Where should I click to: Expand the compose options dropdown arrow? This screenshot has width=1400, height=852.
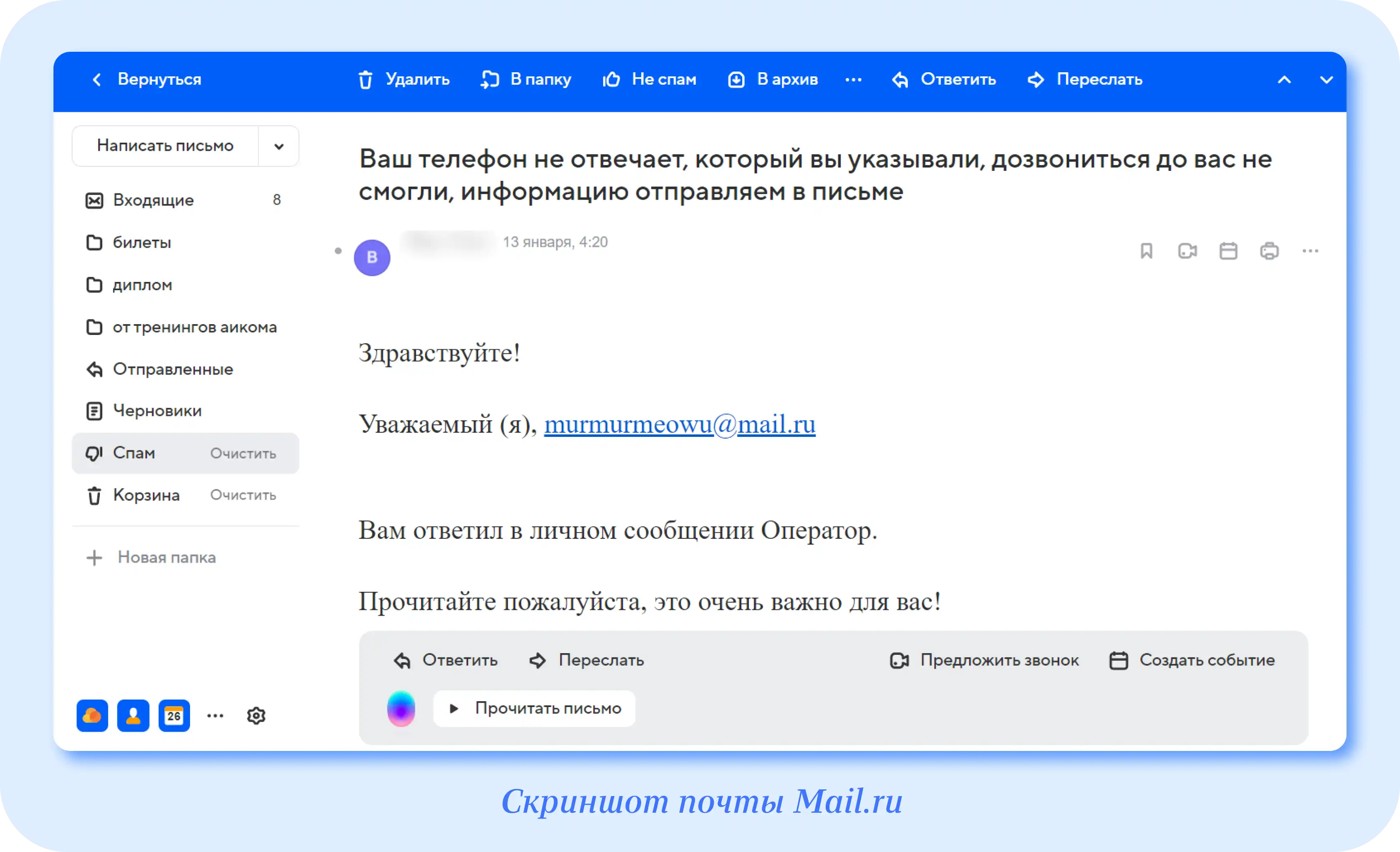pyautogui.click(x=279, y=147)
